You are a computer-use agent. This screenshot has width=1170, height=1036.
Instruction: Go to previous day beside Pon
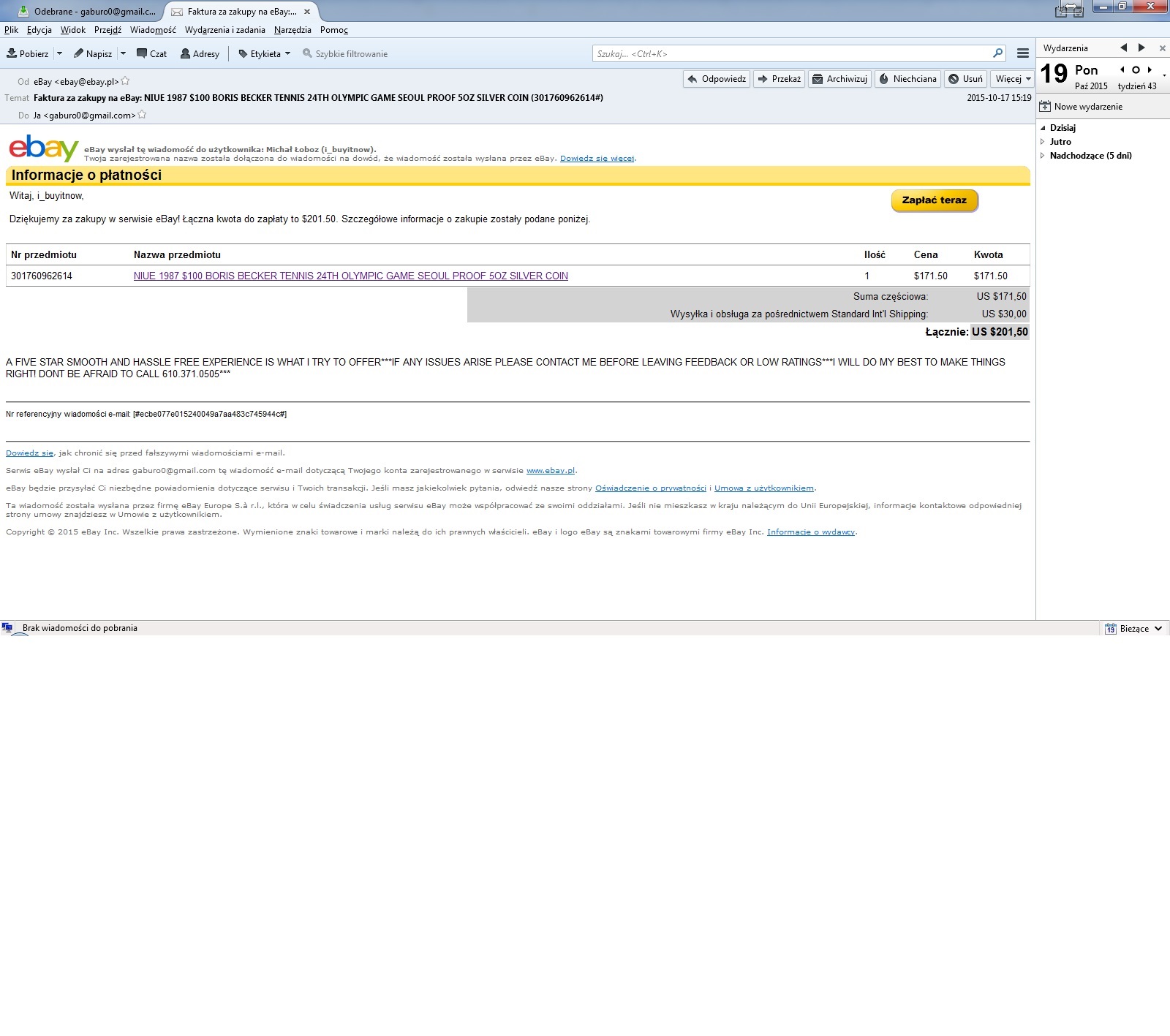pos(1122,70)
